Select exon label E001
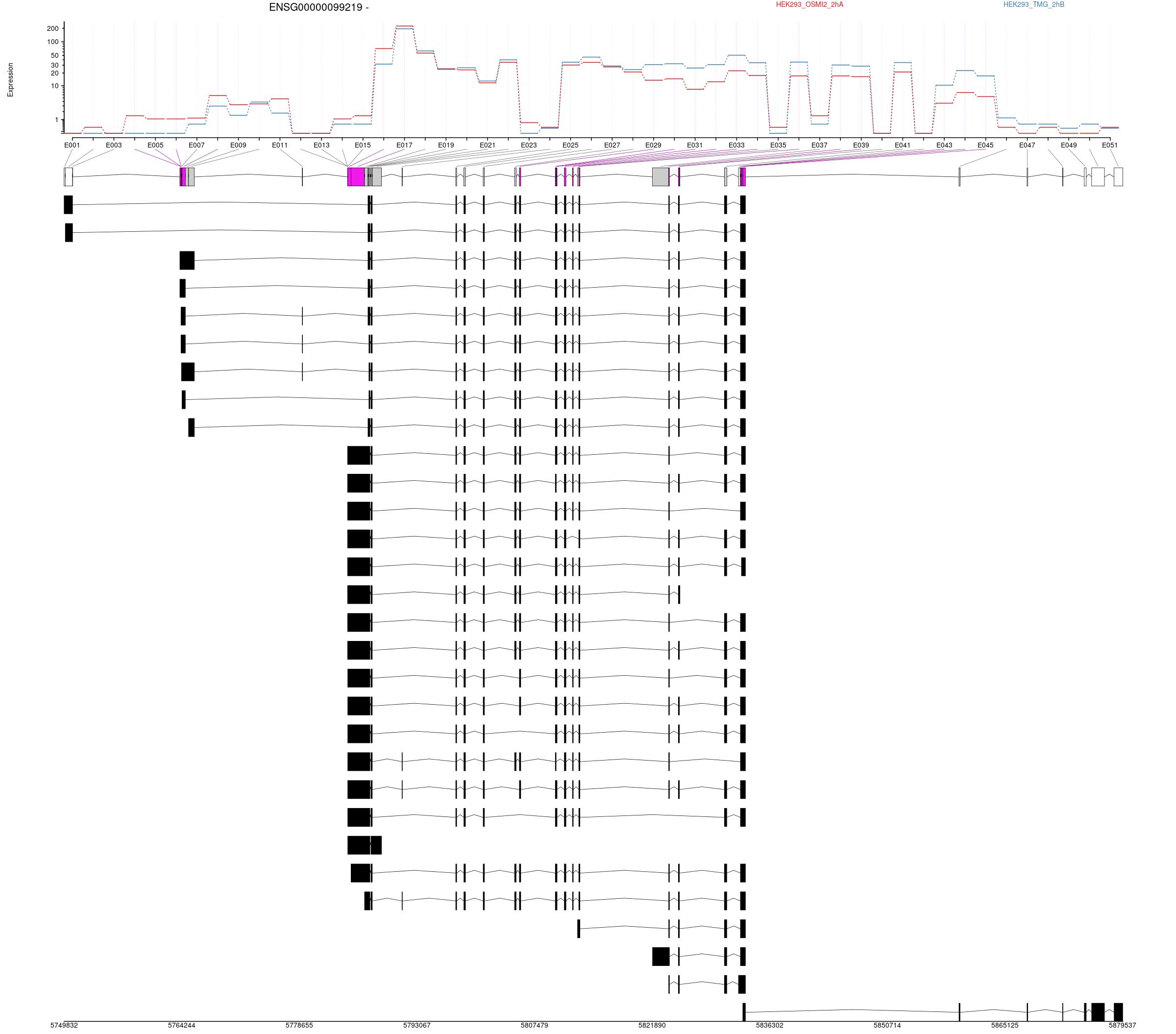The width and height of the screenshot is (1176, 1034). coord(72,146)
